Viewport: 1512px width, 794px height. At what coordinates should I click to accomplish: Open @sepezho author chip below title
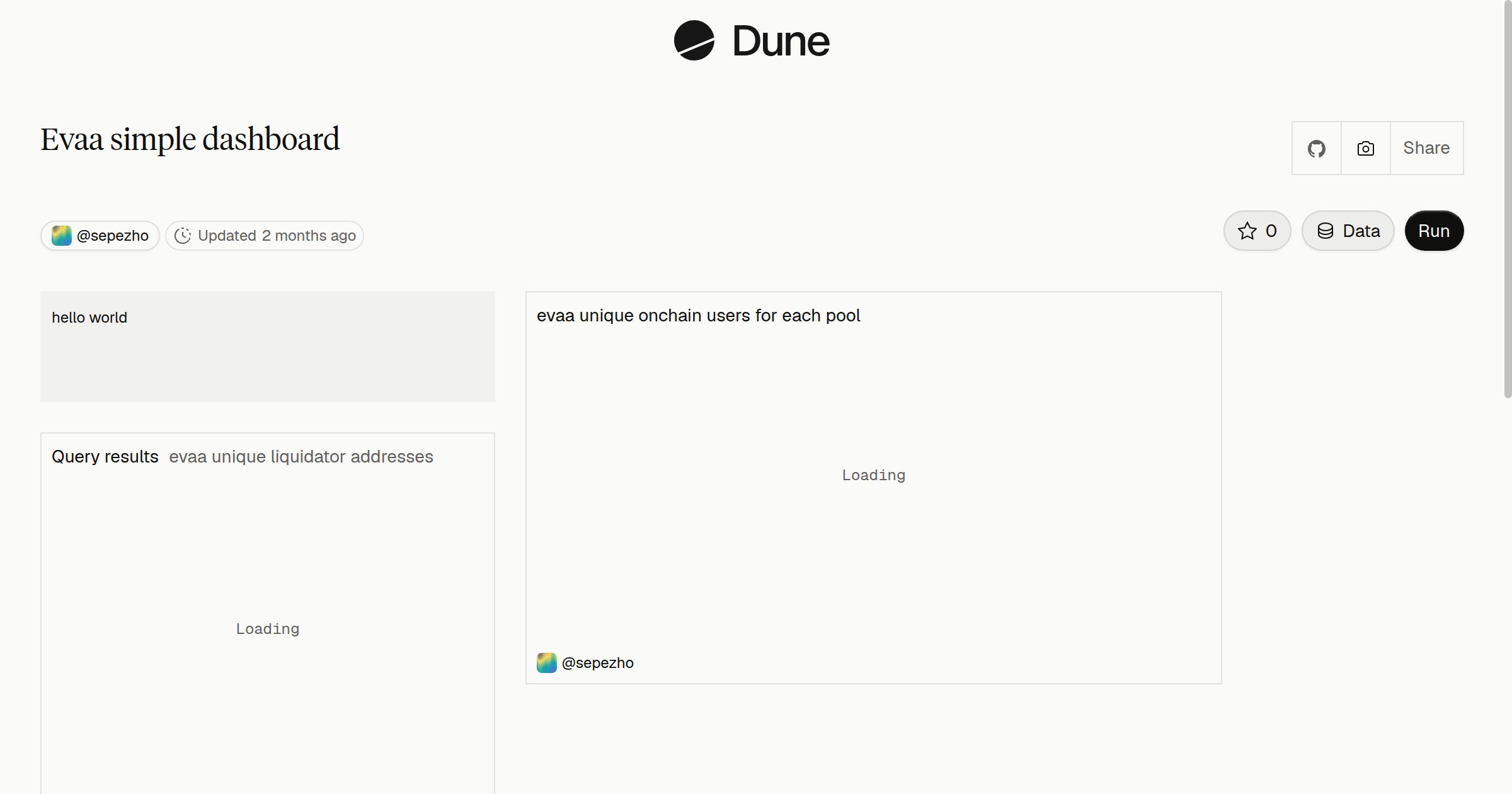(x=100, y=236)
